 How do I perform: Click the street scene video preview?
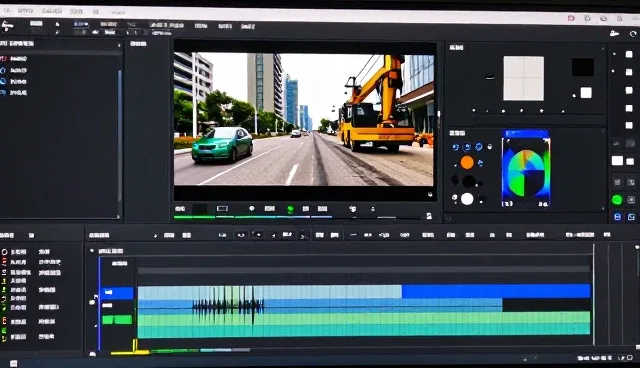click(304, 119)
